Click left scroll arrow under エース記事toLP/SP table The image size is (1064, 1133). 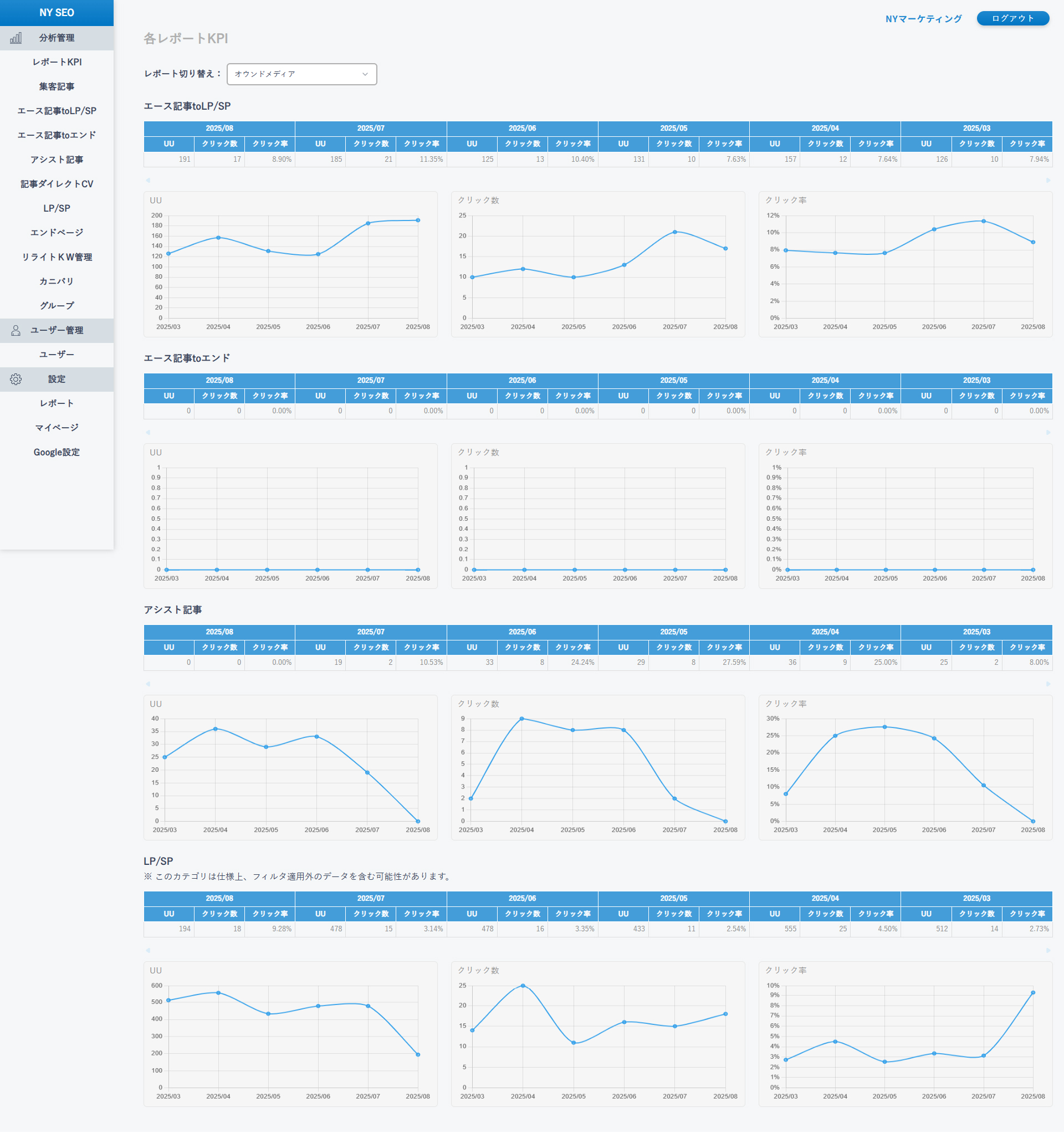coord(149,180)
